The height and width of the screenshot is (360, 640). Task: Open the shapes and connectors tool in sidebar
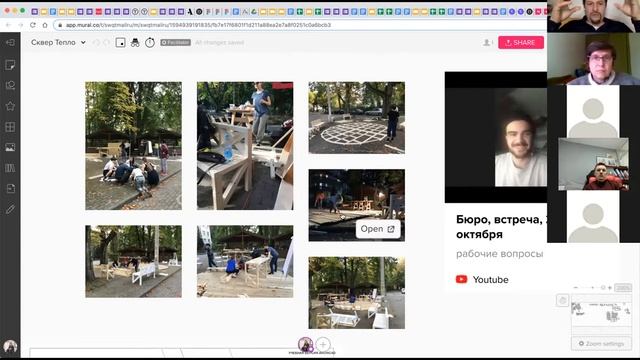click(10, 85)
